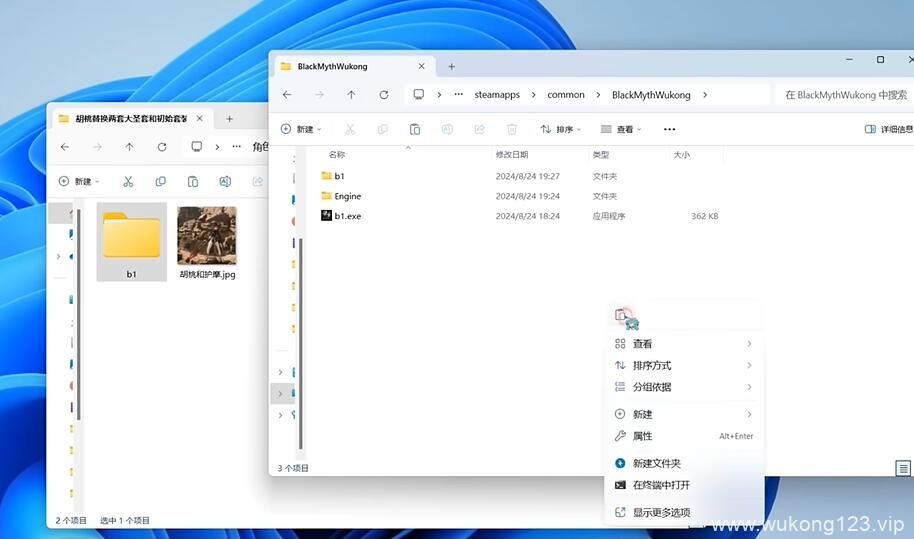
Task: Refresh the BlackMythWukong folder view
Action: (384, 94)
